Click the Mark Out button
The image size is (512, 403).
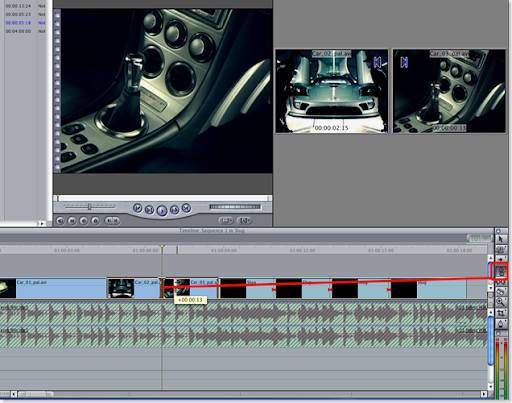coord(116,221)
